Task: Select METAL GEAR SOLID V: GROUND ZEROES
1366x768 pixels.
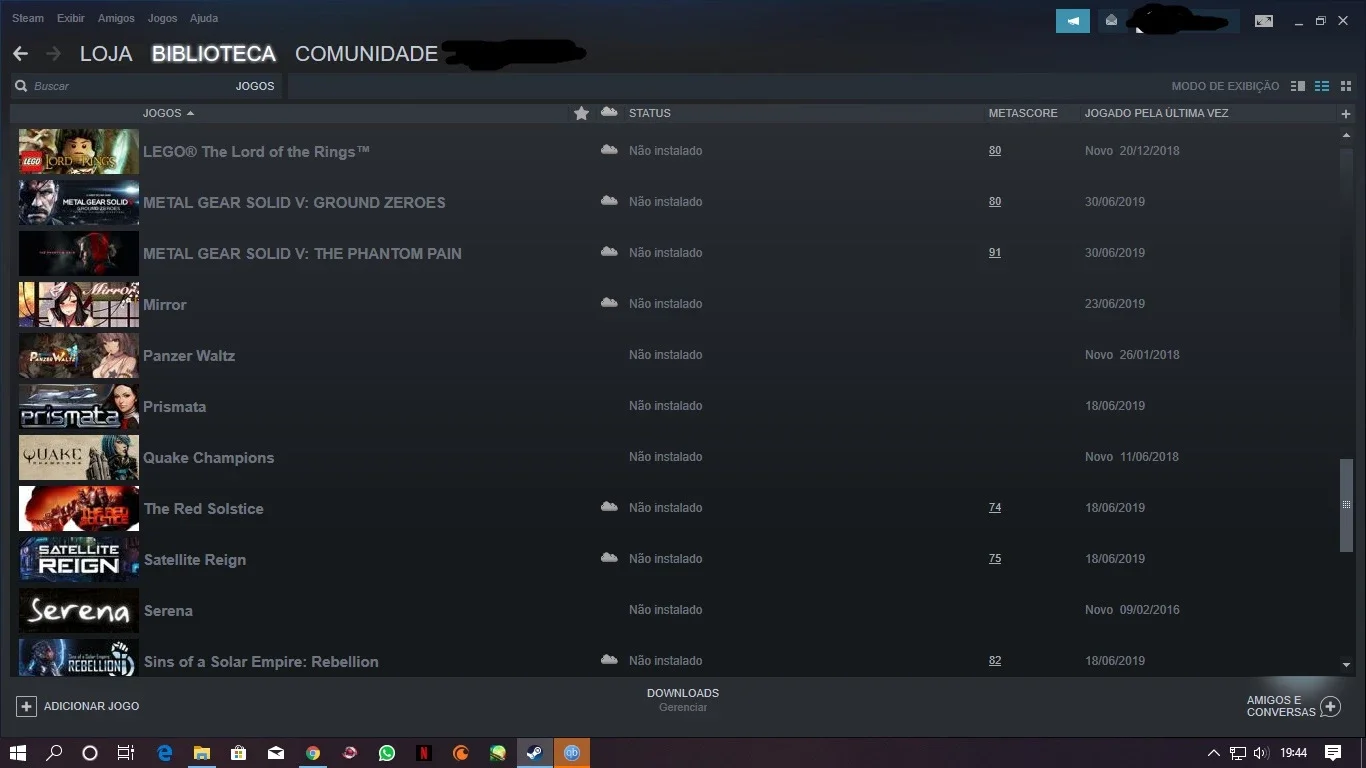Action: pos(294,202)
